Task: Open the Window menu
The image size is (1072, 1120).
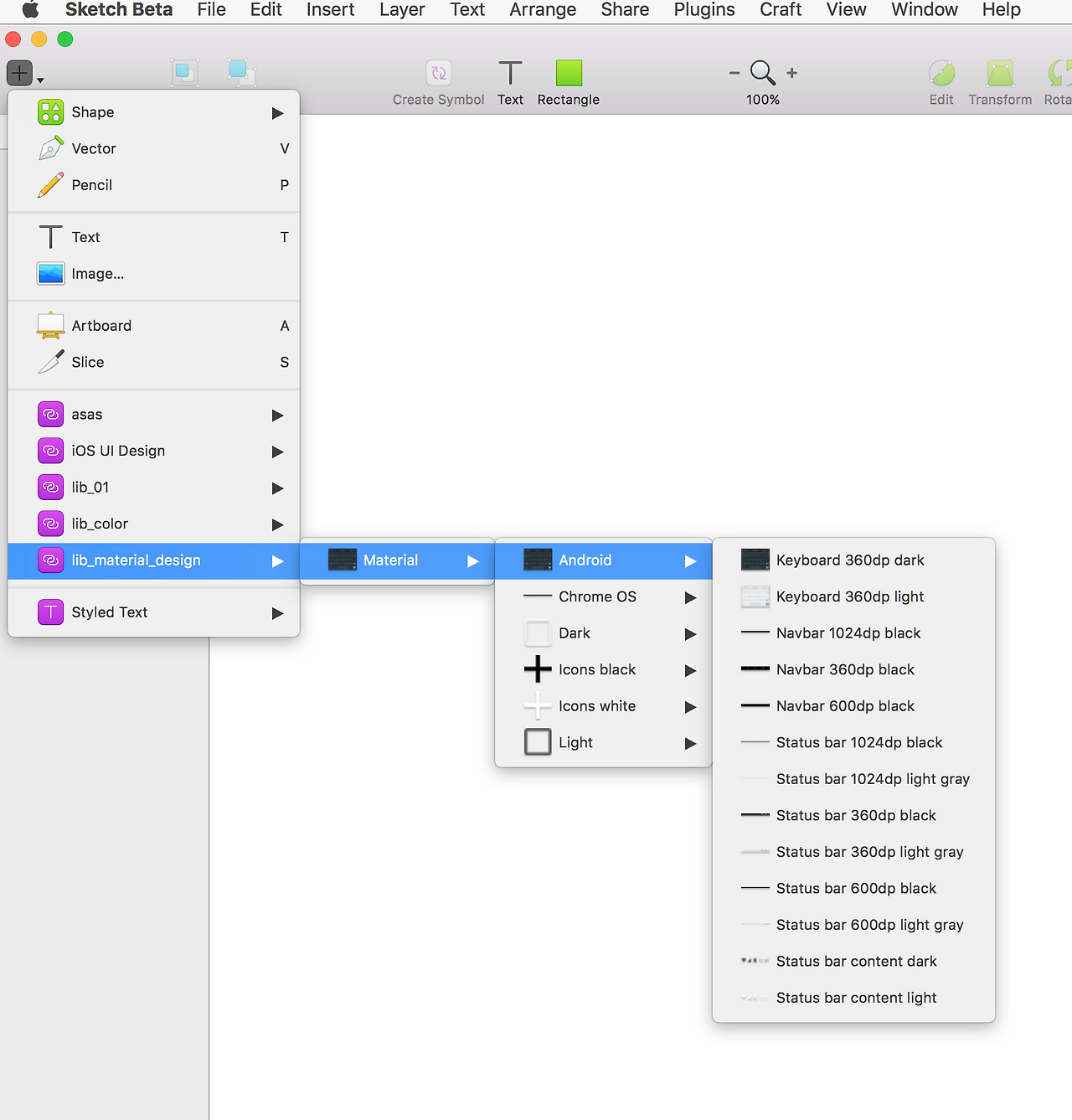Action: pyautogui.click(x=925, y=10)
